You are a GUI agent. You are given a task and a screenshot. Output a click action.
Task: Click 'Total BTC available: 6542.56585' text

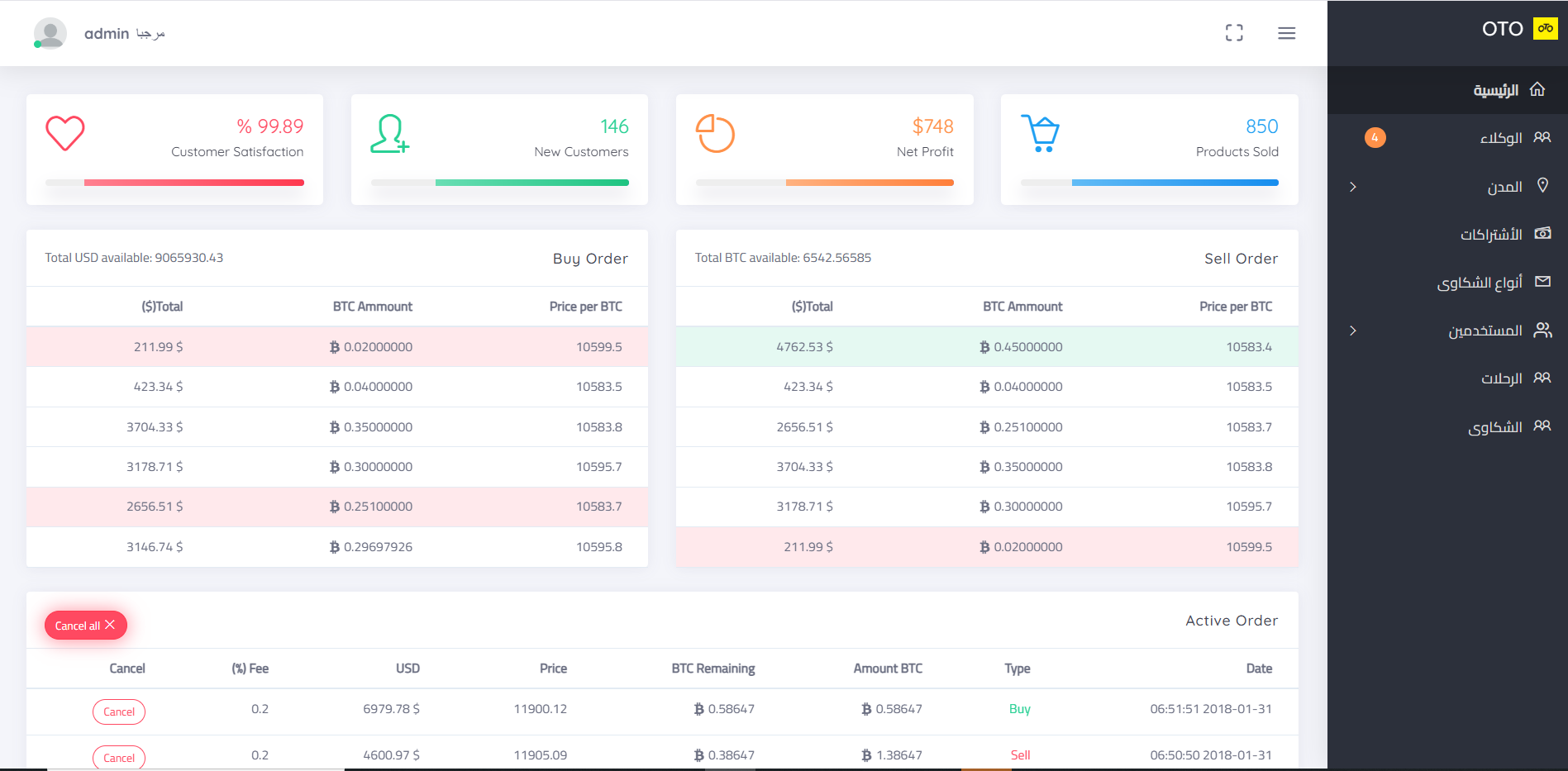coord(783,258)
